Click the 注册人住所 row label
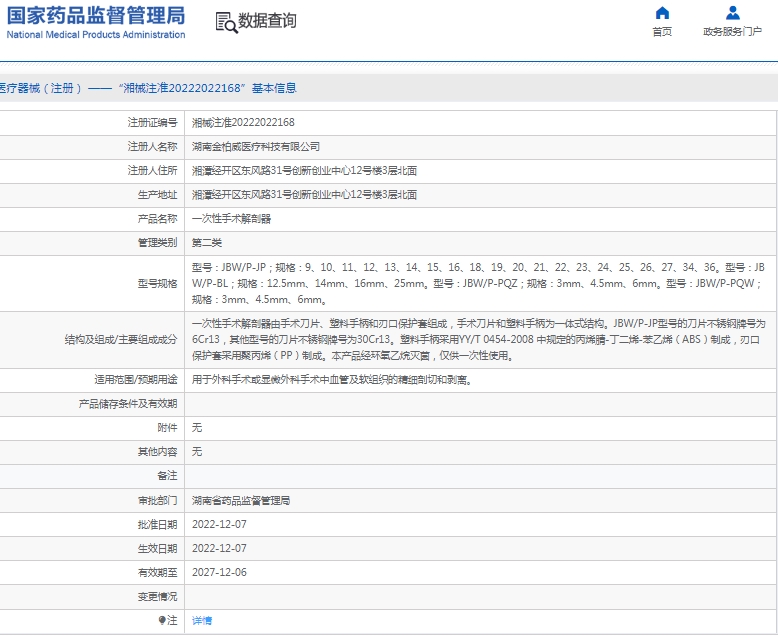 coord(152,171)
